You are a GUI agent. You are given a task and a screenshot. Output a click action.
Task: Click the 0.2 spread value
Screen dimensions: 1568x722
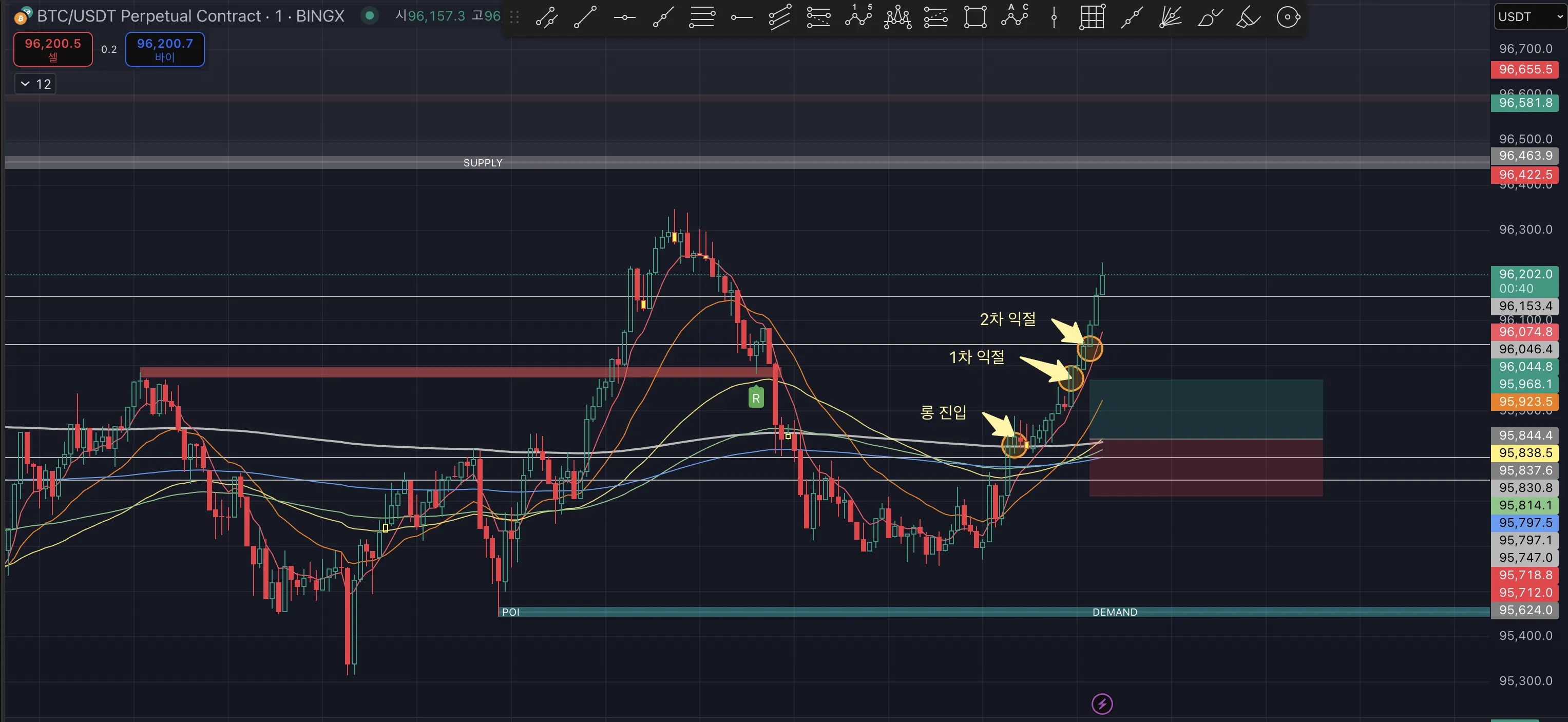(109, 49)
